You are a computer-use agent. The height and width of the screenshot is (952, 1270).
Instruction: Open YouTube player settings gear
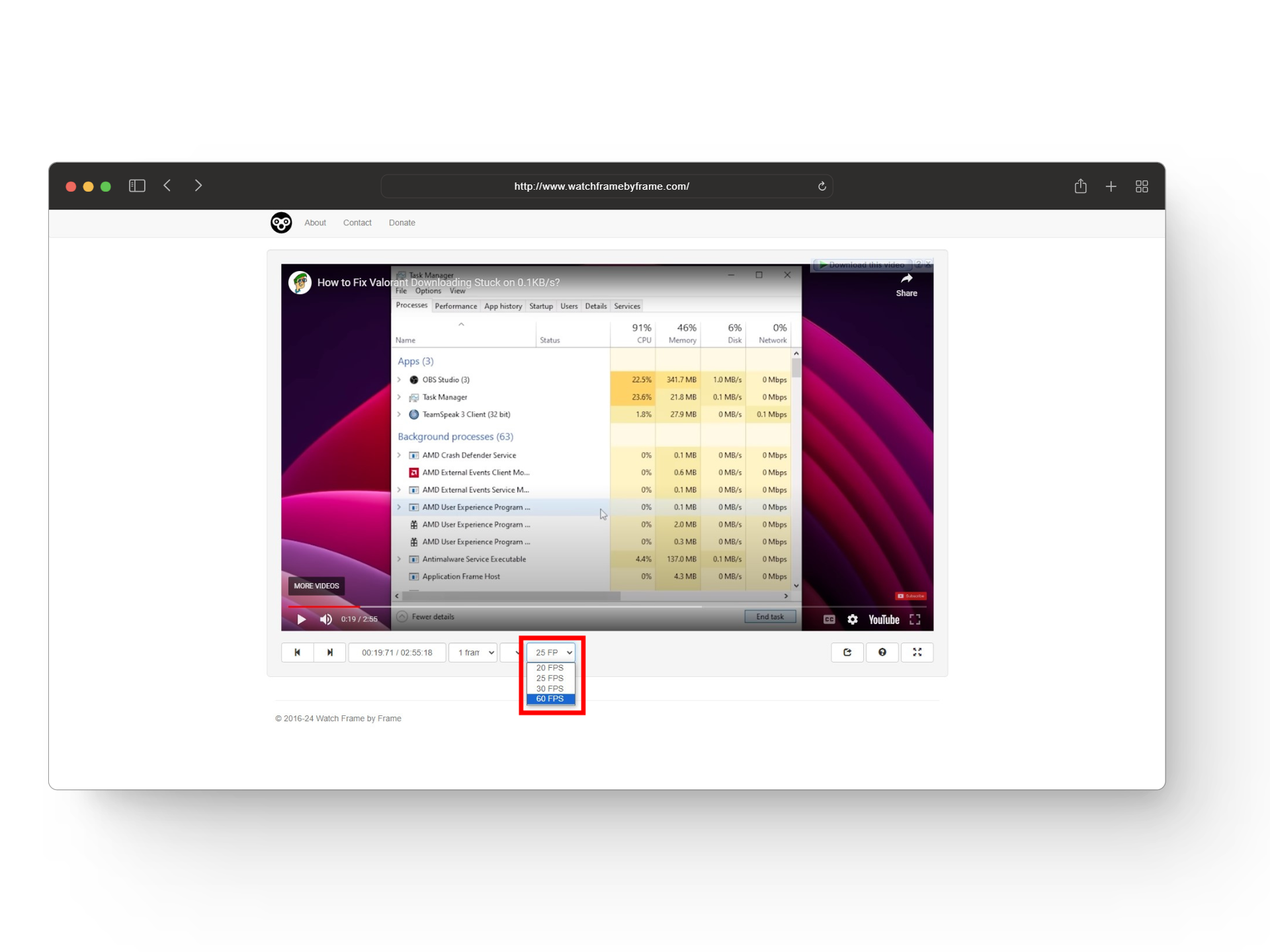(853, 619)
